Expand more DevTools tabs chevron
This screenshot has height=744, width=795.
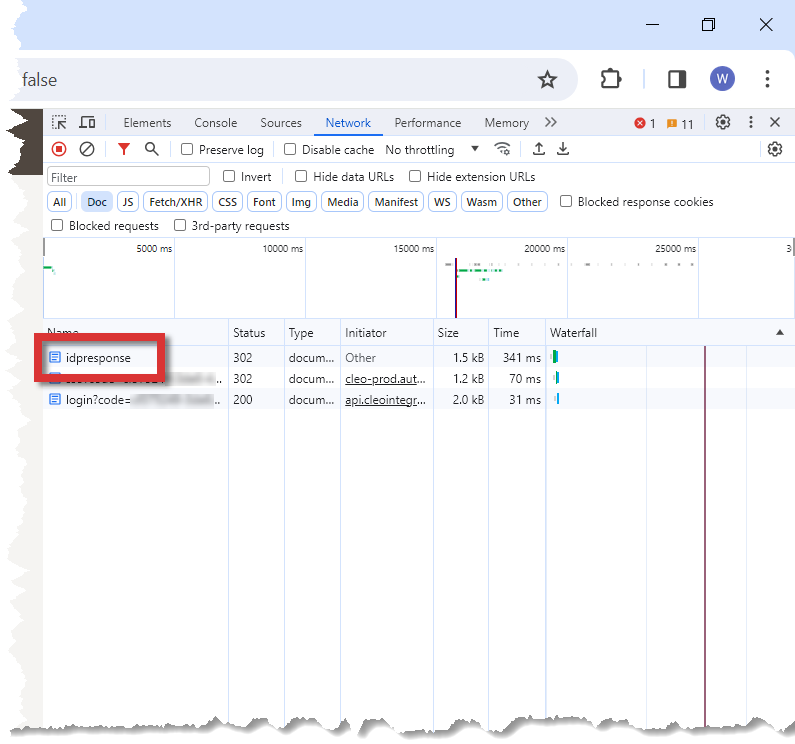click(551, 122)
